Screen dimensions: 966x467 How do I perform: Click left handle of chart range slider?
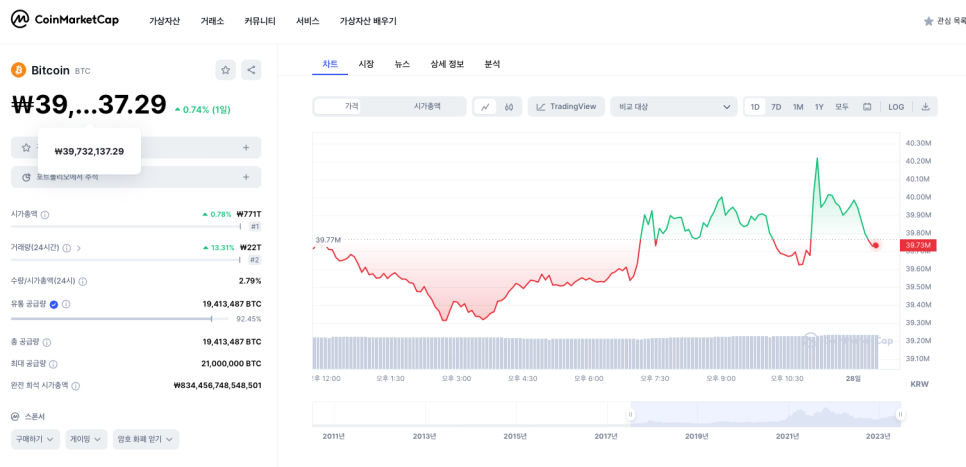click(x=631, y=415)
